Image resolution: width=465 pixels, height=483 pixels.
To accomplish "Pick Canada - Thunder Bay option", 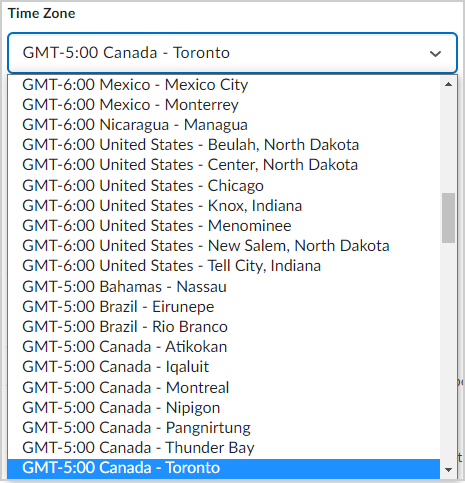I will (224, 447).
